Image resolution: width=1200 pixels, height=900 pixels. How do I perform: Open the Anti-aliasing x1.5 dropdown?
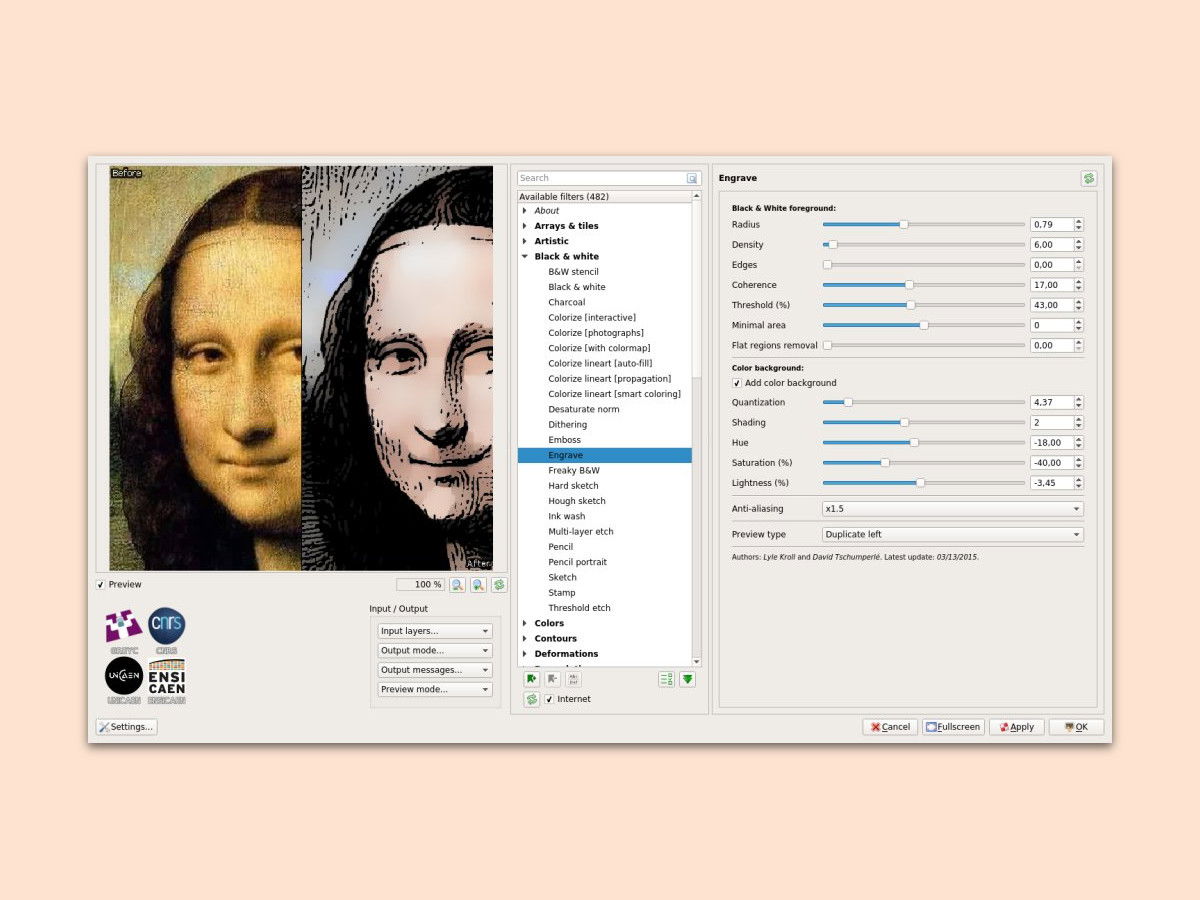(952, 509)
